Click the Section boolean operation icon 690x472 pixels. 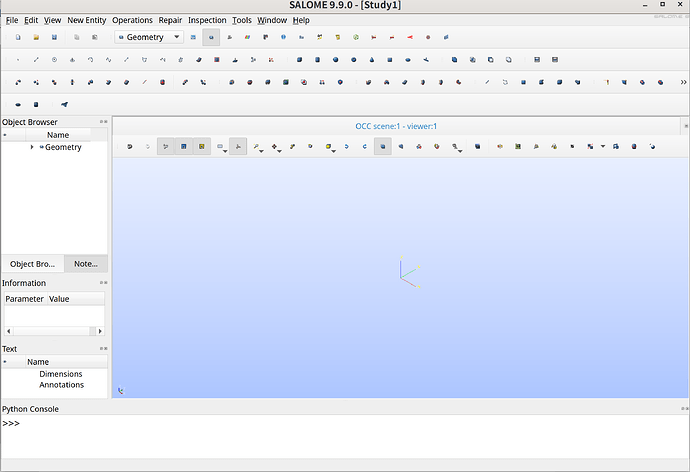click(x=508, y=60)
